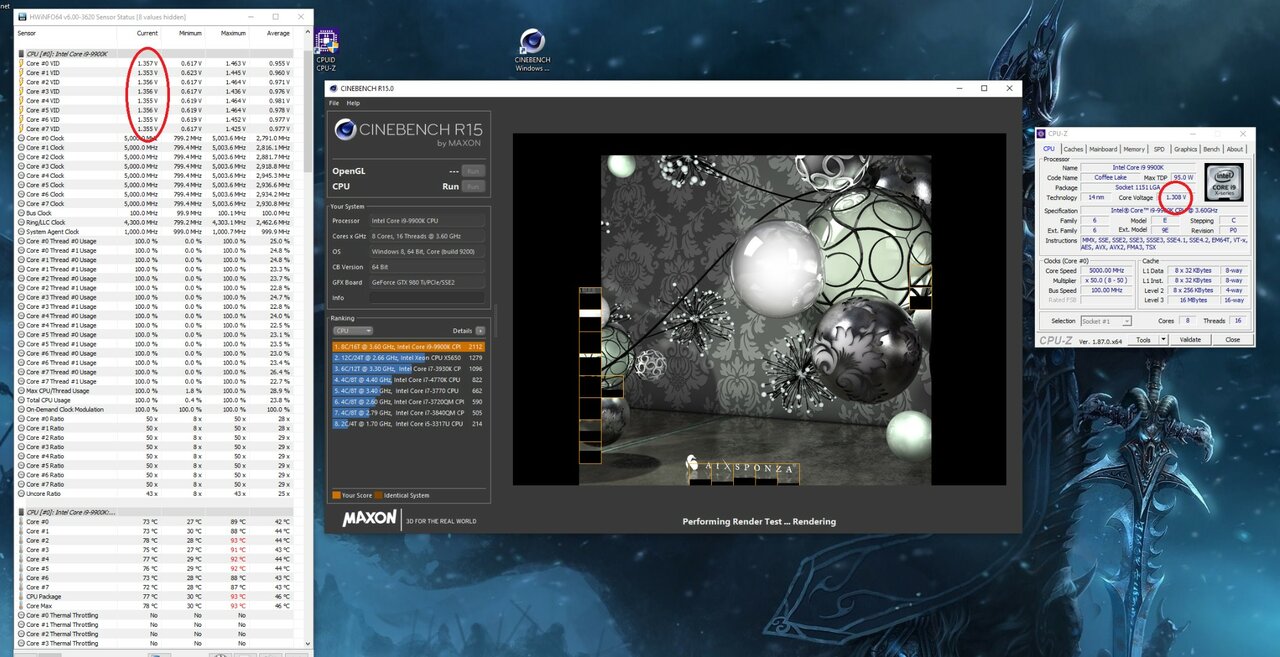Click the Info field in Cinebench
The image size is (1280, 657).
(x=427, y=297)
